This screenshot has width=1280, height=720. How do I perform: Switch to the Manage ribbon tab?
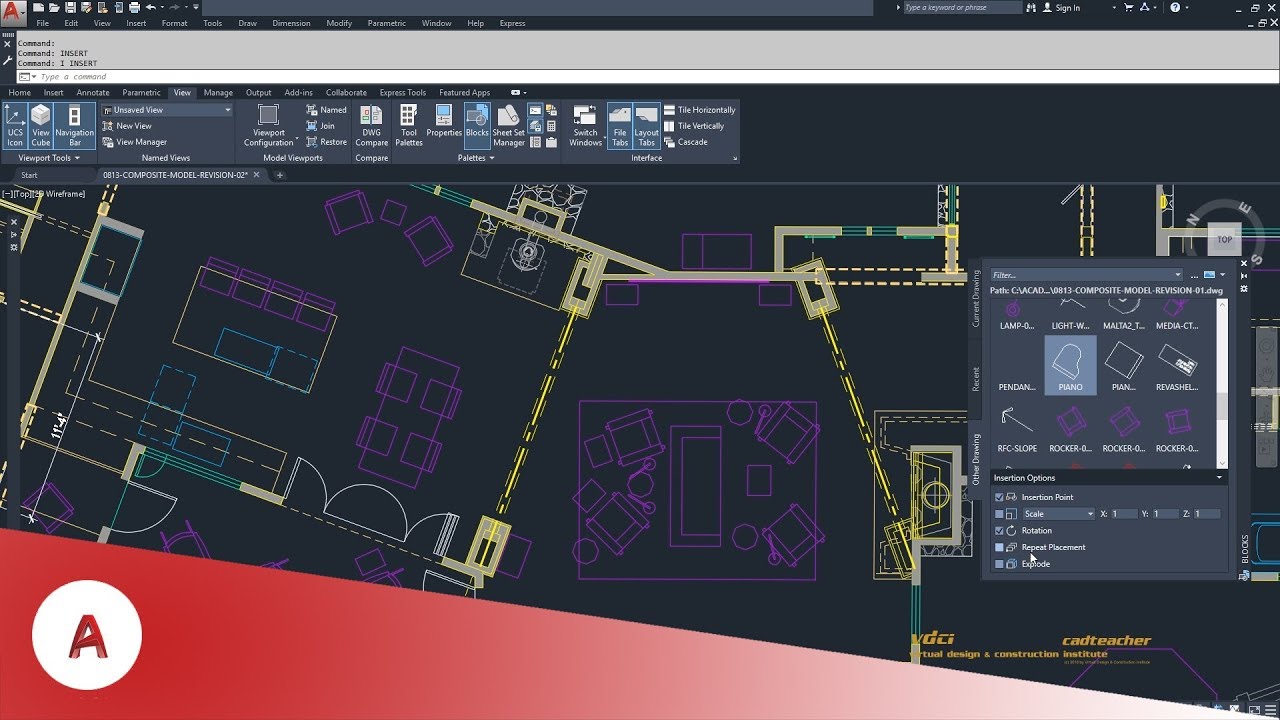click(x=218, y=93)
